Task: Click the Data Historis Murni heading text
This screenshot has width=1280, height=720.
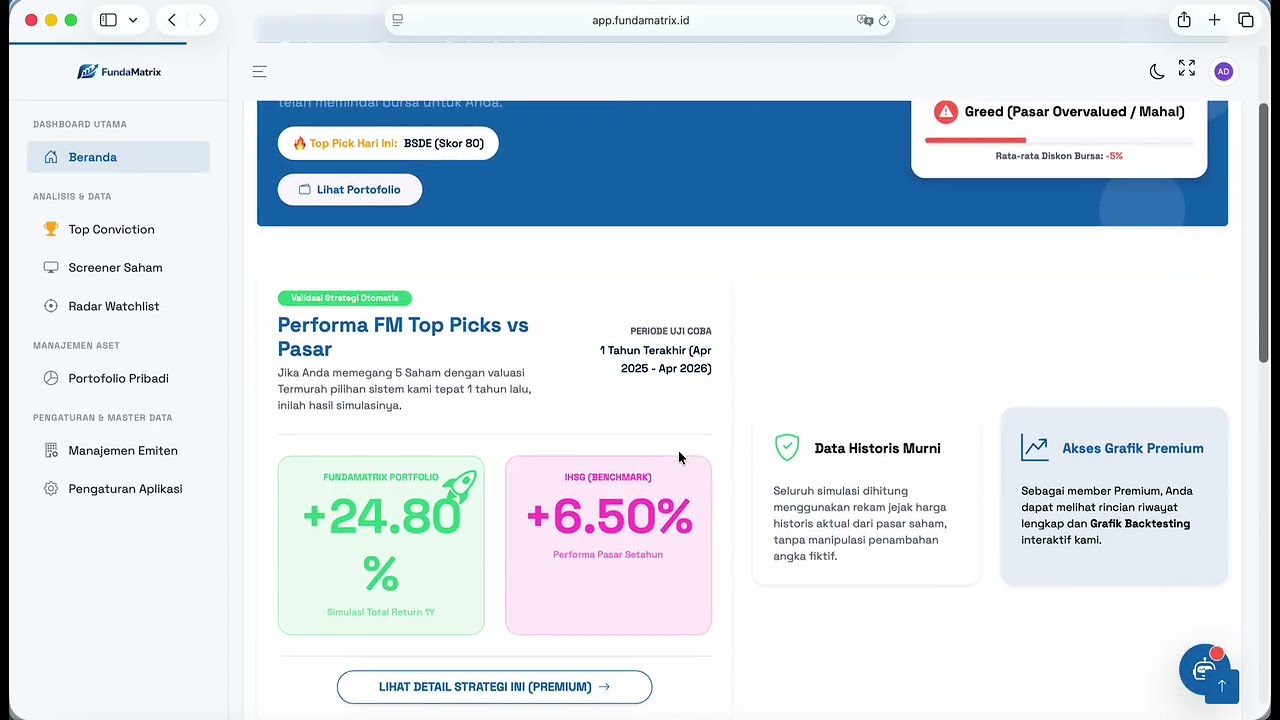Action: (878, 448)
